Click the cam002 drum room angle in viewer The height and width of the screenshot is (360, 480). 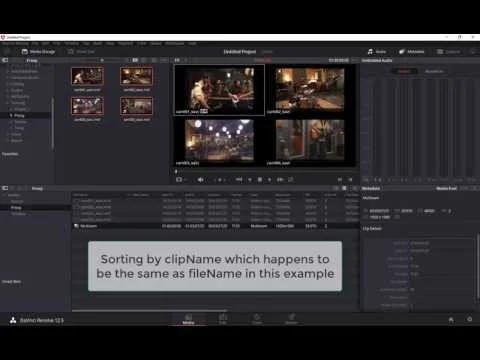(310, 90)
